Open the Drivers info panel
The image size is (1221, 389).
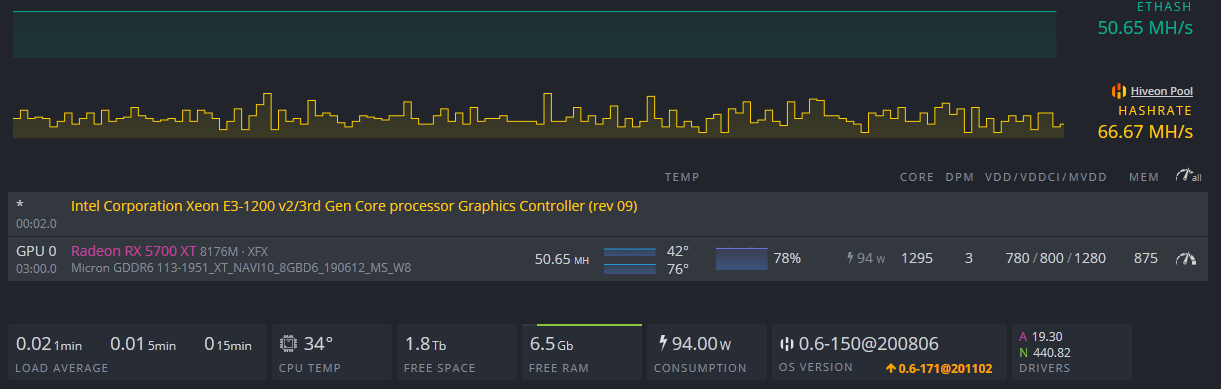(1071, 352)
